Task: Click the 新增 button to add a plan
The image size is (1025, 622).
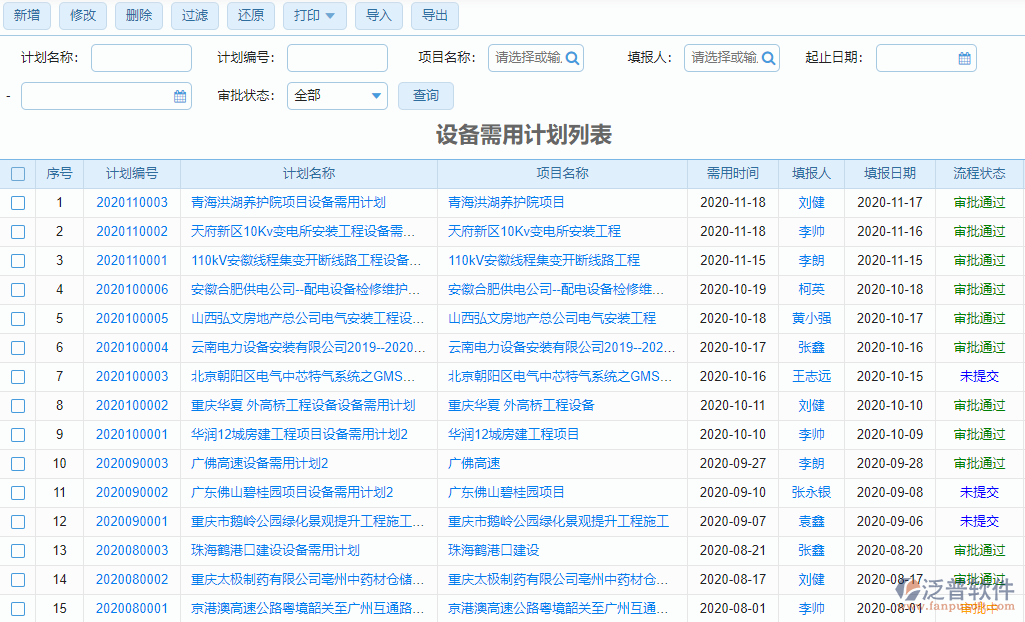Action: click(26, 16)
